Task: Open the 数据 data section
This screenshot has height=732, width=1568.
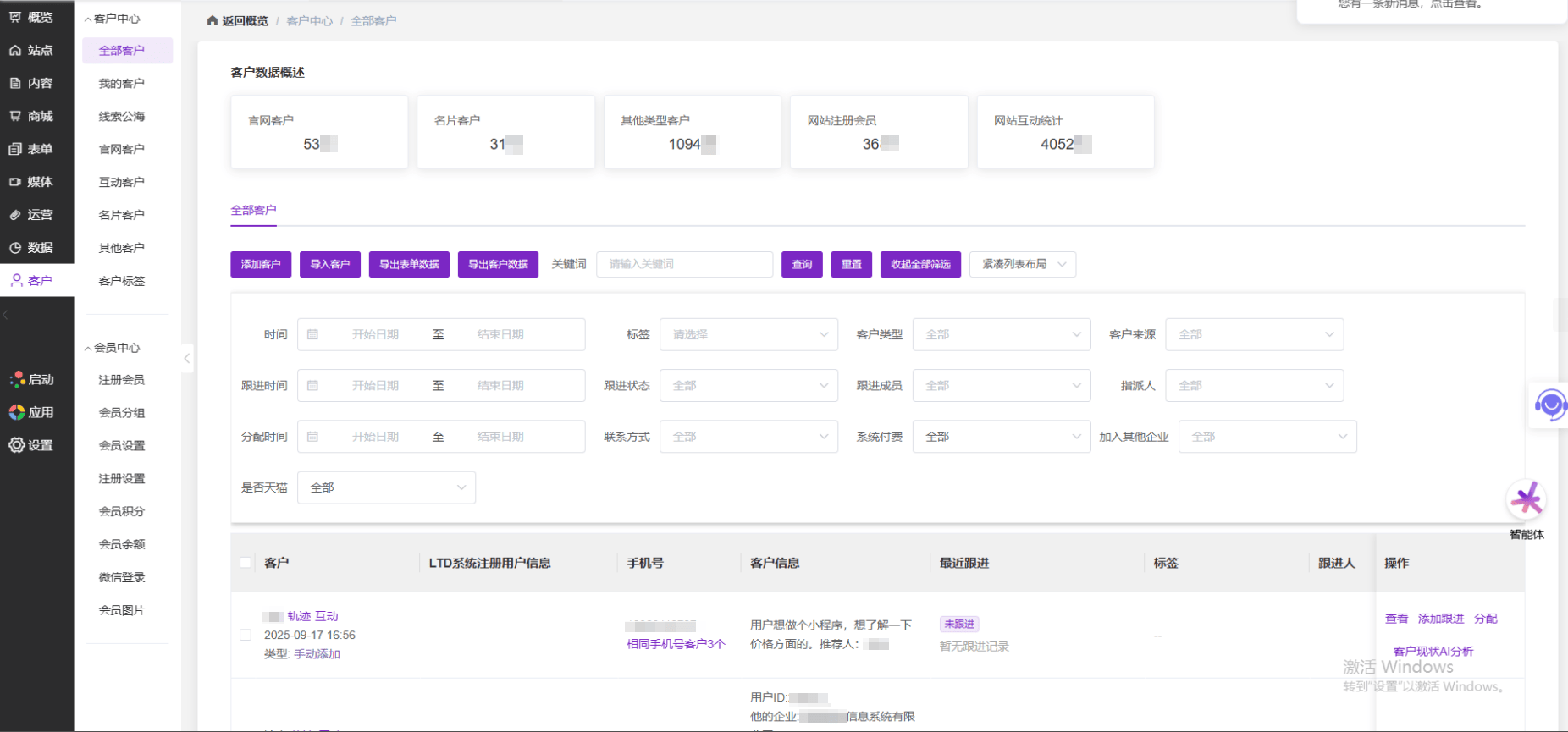Action: 31,247
